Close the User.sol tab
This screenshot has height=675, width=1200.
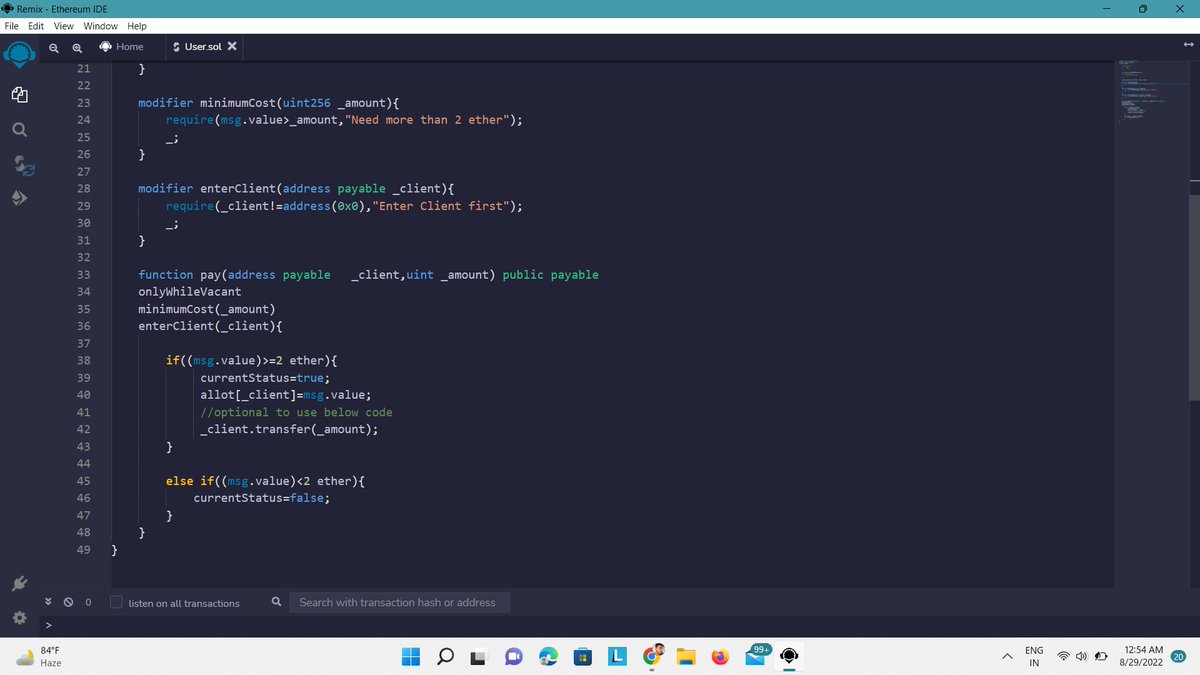(x=232, y=47)
